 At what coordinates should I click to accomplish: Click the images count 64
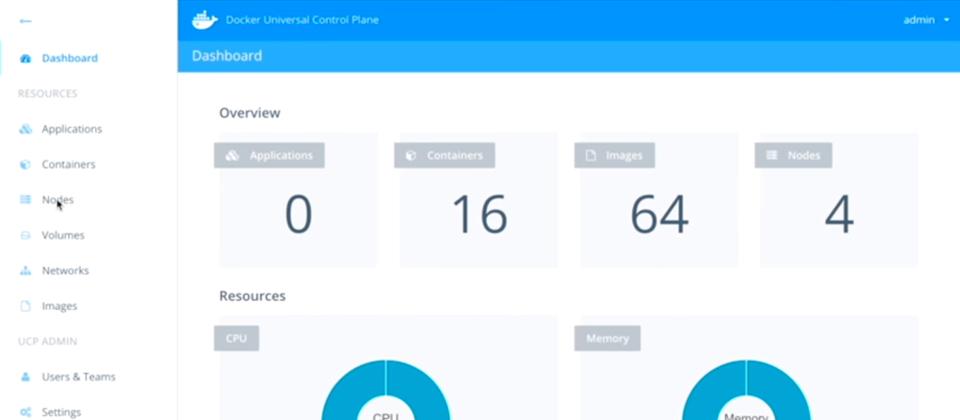(x=659, y=215)
